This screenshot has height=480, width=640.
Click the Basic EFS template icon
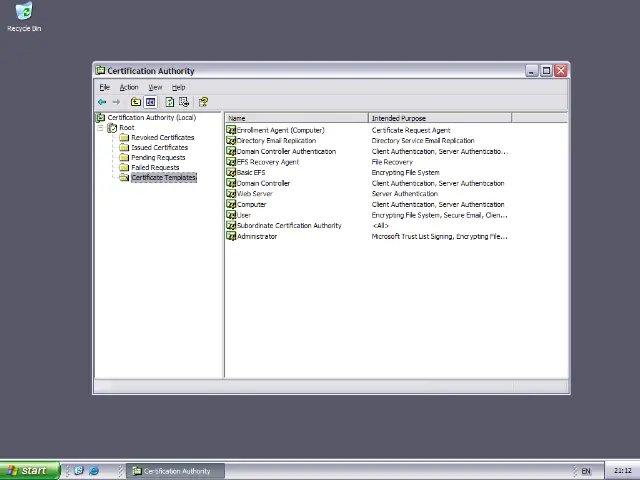[x=231, y=172]
